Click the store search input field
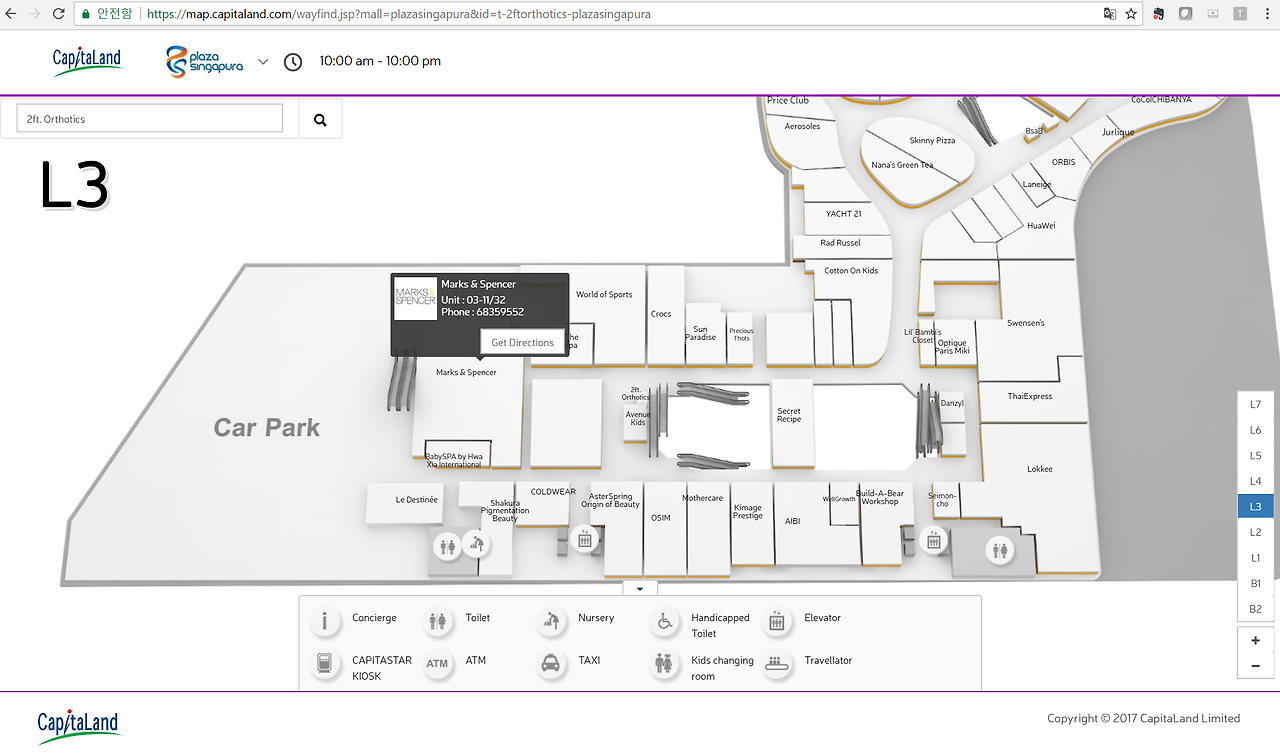Viewport: 1280px width, 753px height. [x=150, y=119]
